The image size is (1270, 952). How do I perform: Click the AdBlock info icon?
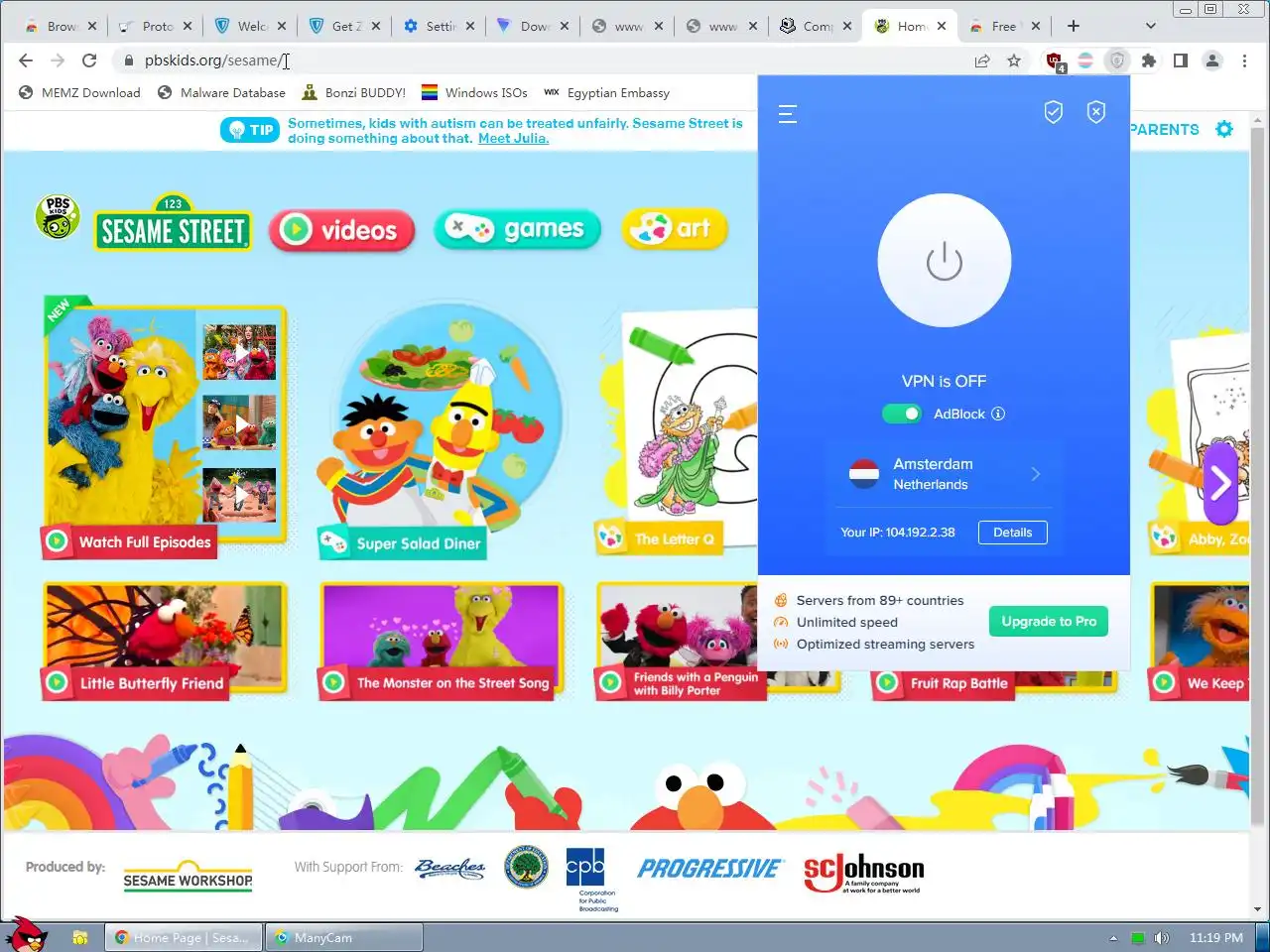pos(998,414)
